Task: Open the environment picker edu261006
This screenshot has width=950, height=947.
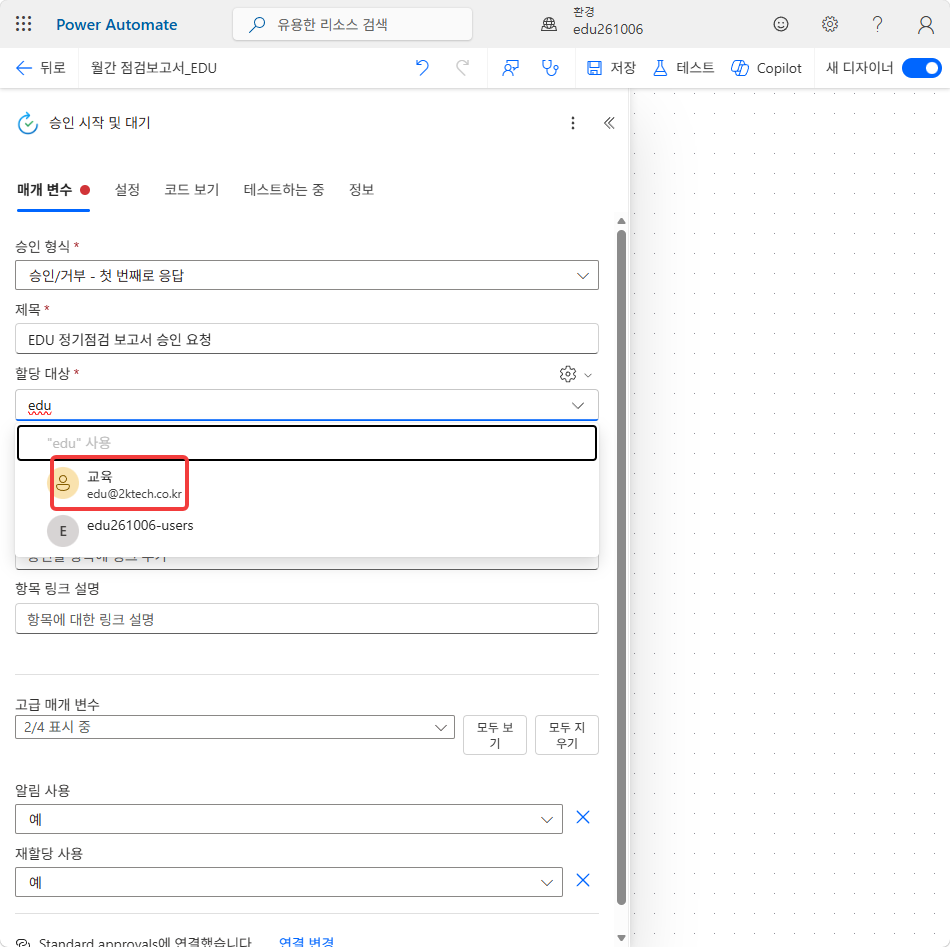Action: coord(593,22)
